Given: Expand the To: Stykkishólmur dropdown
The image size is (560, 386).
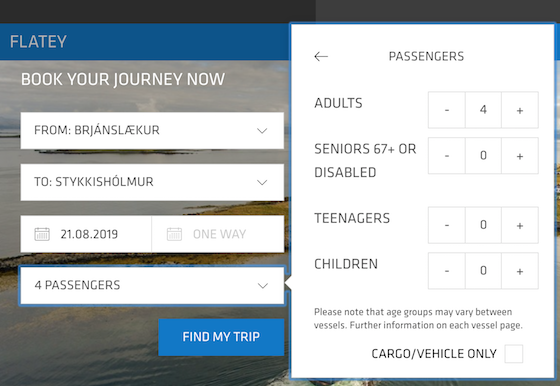Looking at the screenshot, I should pyautogui.click(x=152, y=182).
